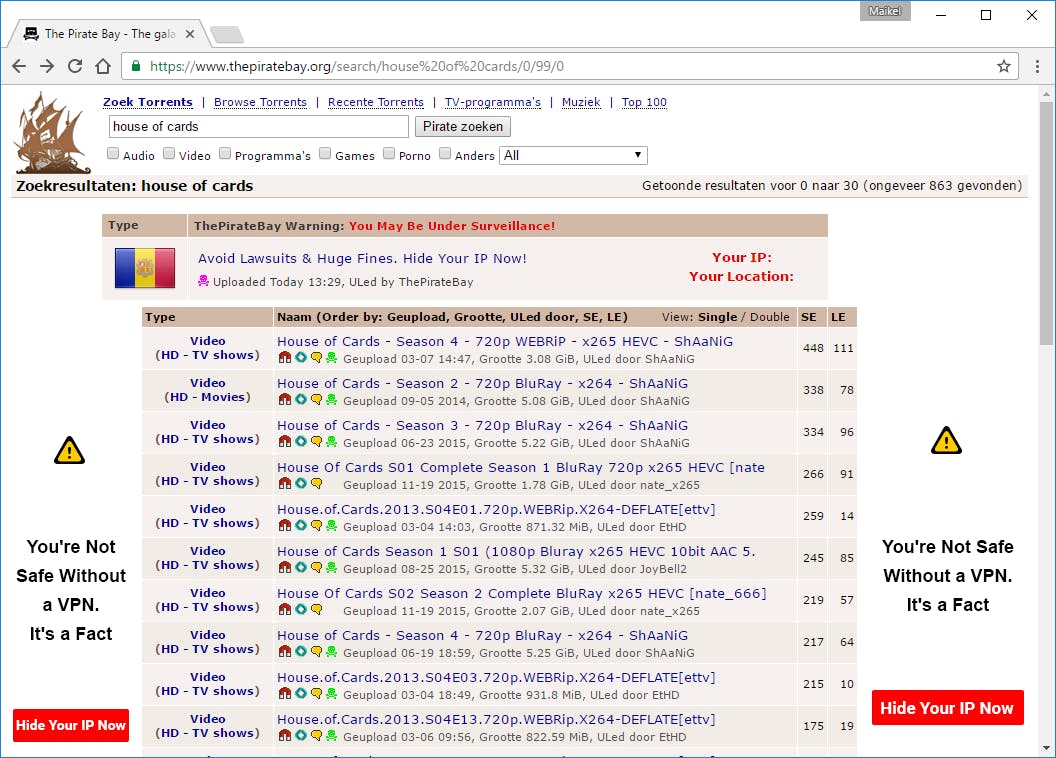The width and height of the screenshot is (1056, 758).
Task: Click green skull VIP icon for Season 4 WEBRiP torrent
Action: point(331,358)
